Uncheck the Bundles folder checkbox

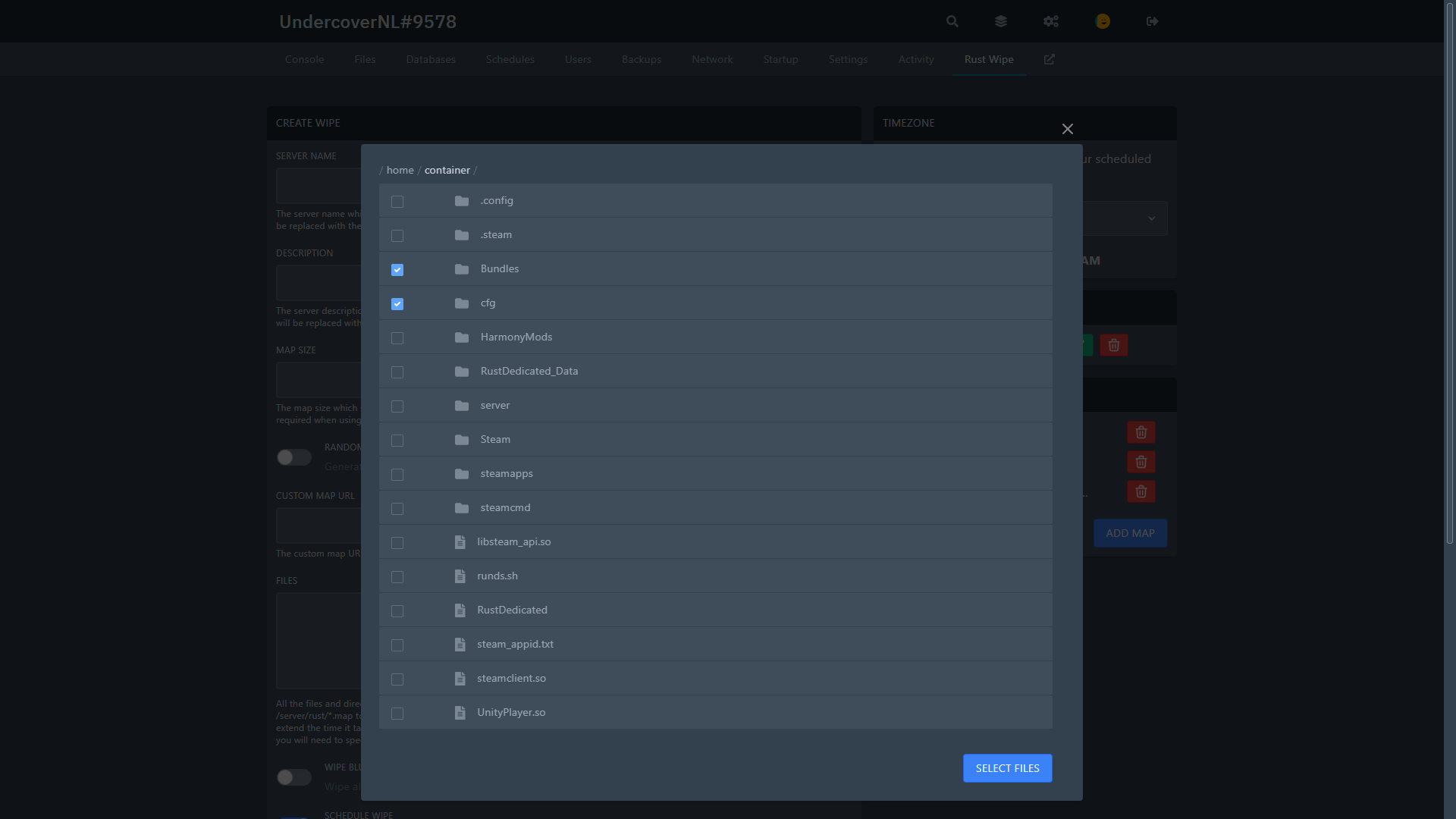pyautogui.click(x=397, y=270)
